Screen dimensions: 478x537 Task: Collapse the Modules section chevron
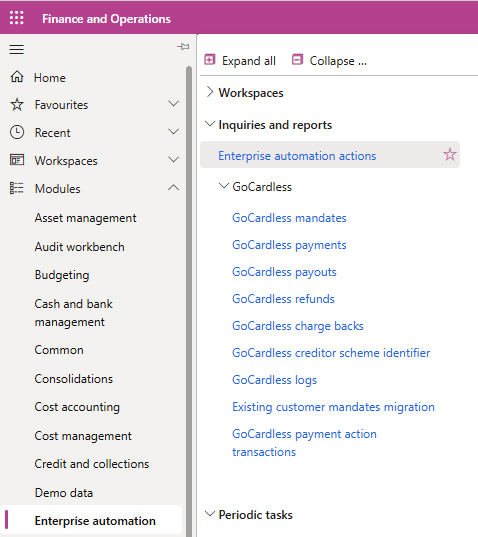point(174,187)
